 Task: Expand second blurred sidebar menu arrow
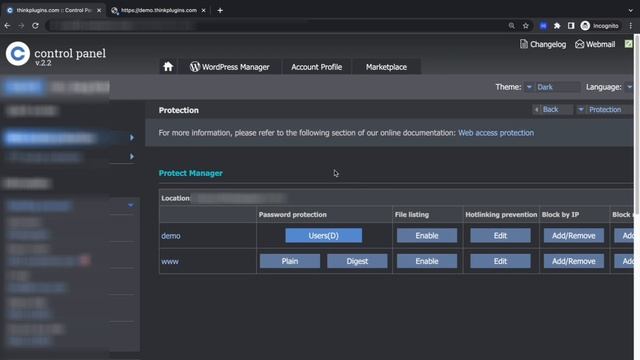(131, 156)
